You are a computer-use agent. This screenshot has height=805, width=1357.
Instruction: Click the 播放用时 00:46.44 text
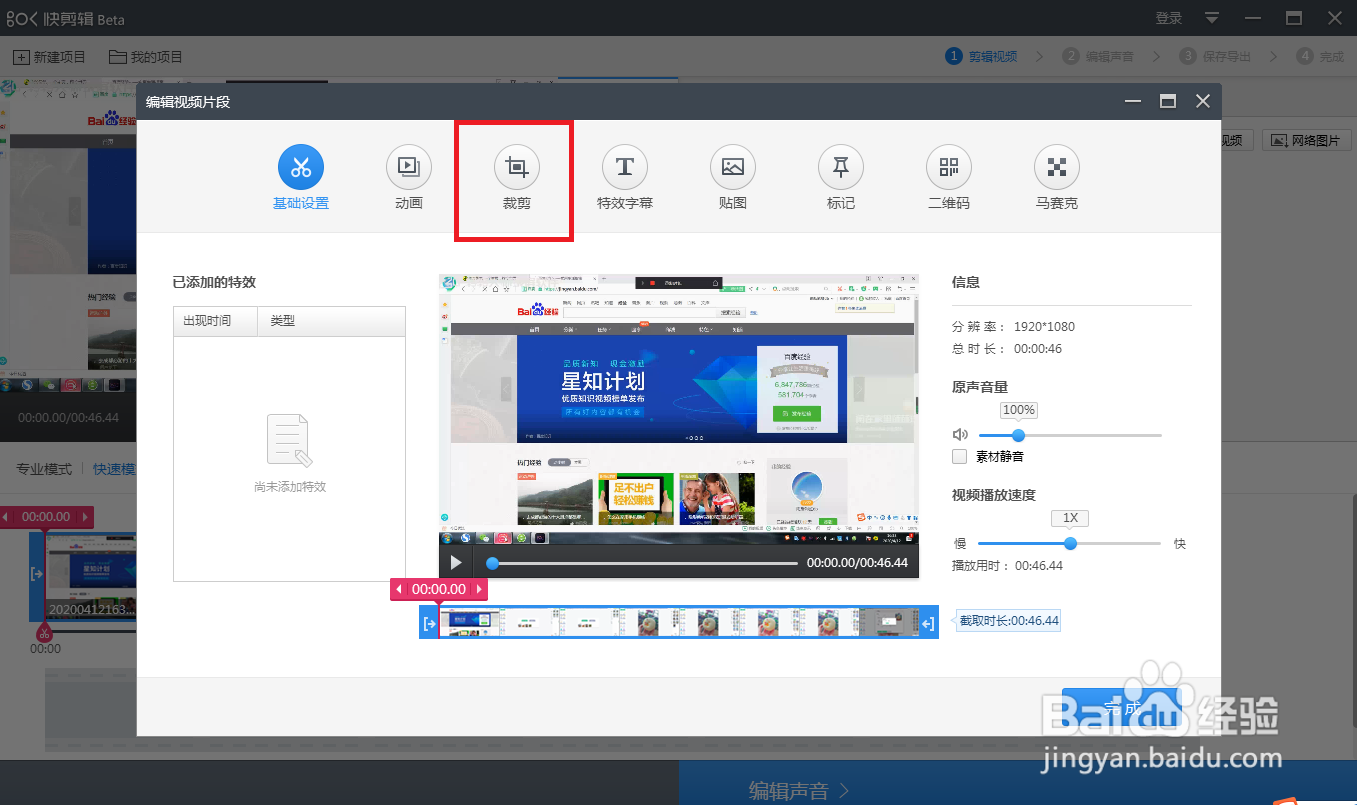1007,566
